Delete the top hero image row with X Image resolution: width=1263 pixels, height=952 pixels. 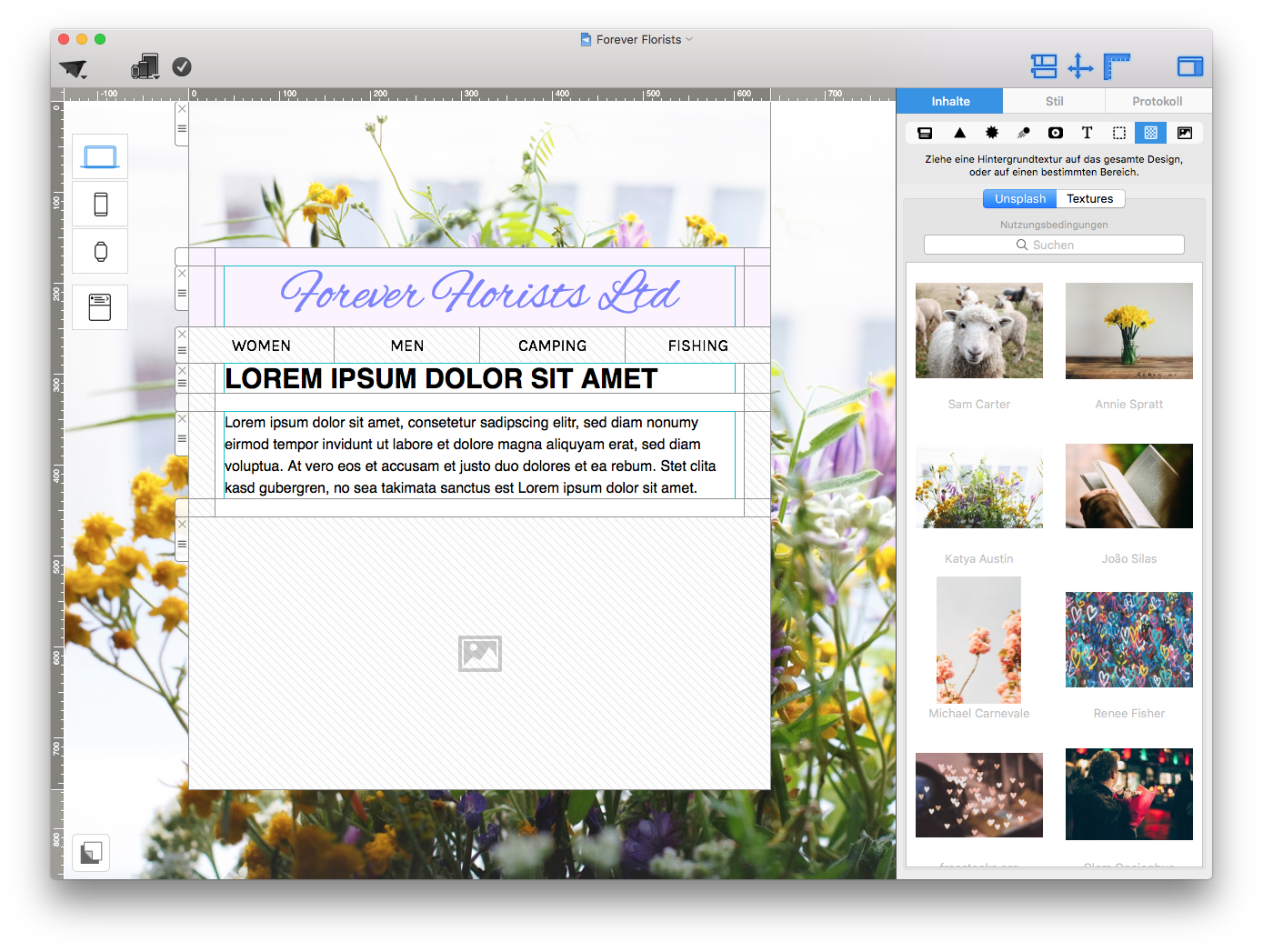(182, 109)
